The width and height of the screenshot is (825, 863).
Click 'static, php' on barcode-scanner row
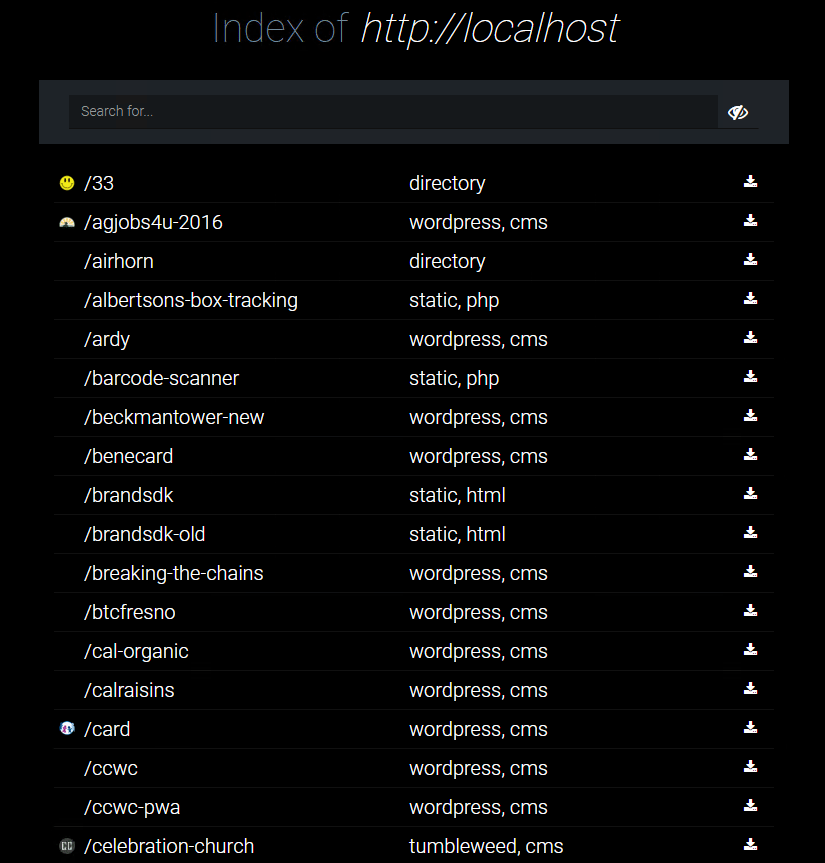coord(454,379)
